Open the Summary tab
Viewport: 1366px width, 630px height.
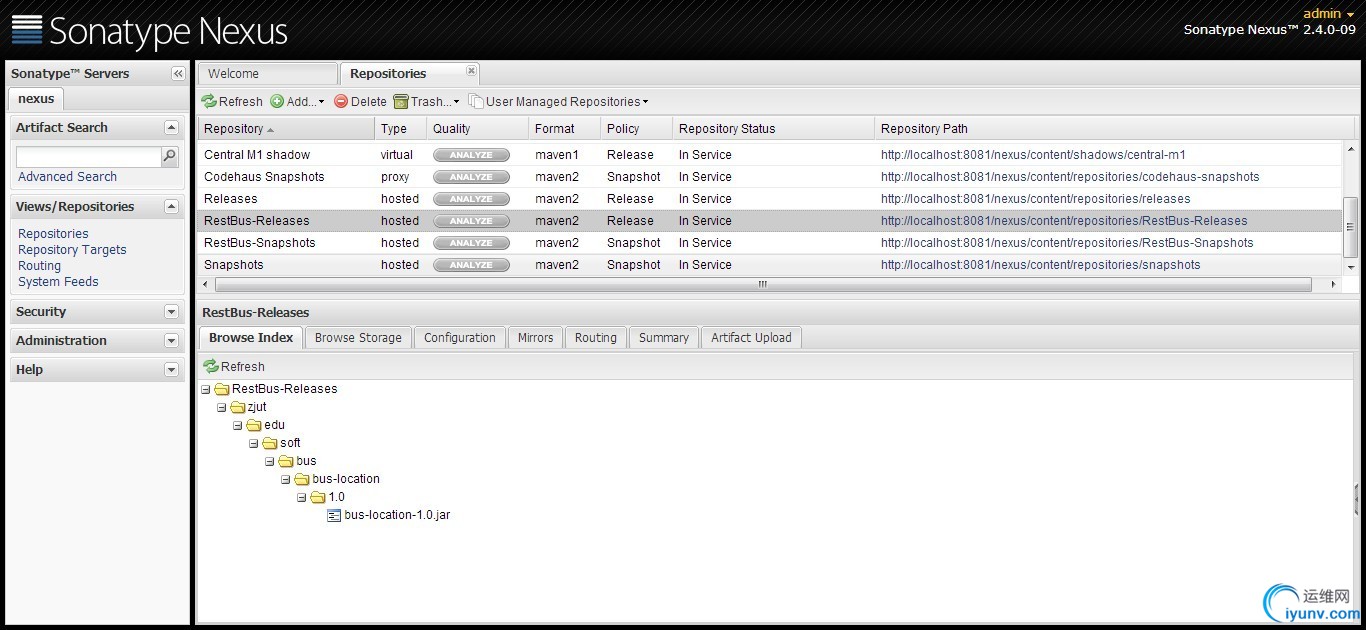664,338
